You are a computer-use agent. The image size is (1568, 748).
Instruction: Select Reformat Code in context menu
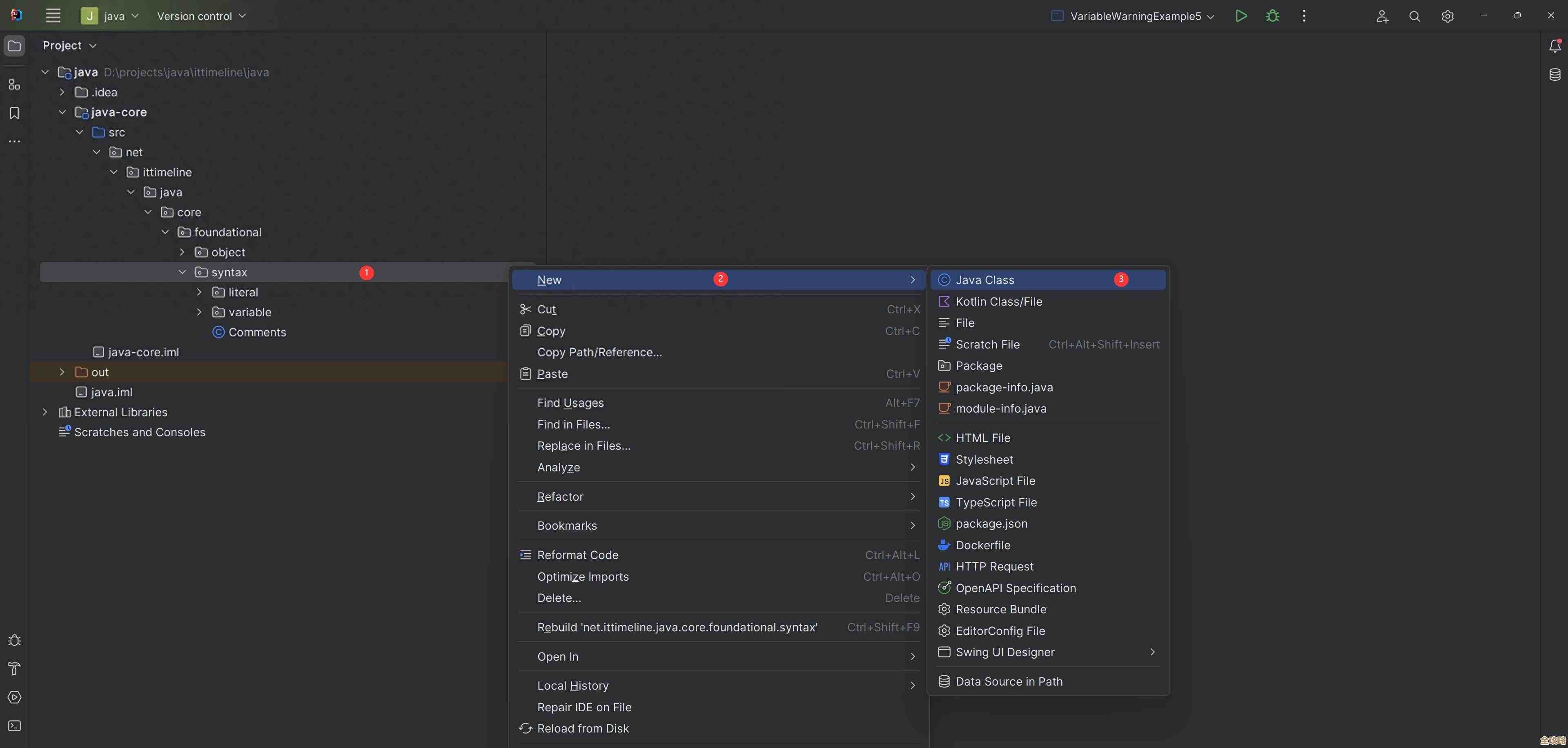coord(577,555)
